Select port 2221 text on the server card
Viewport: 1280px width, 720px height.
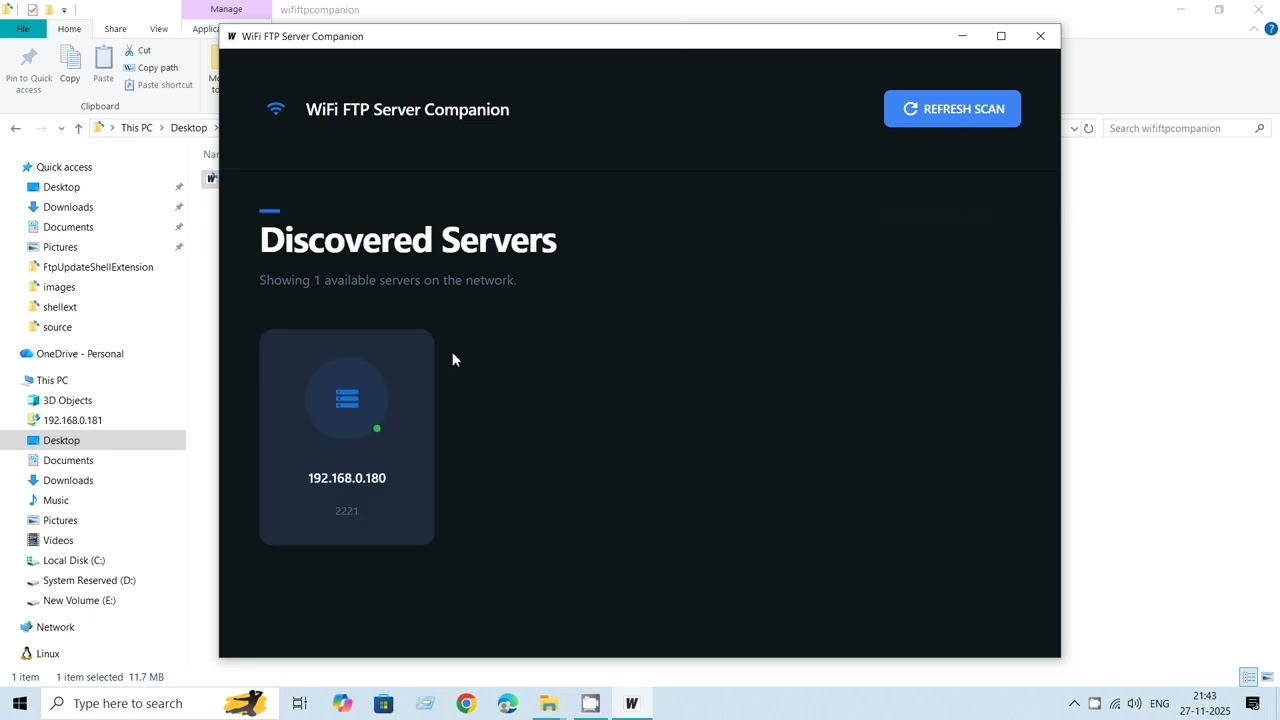click(x=346, y=511)
